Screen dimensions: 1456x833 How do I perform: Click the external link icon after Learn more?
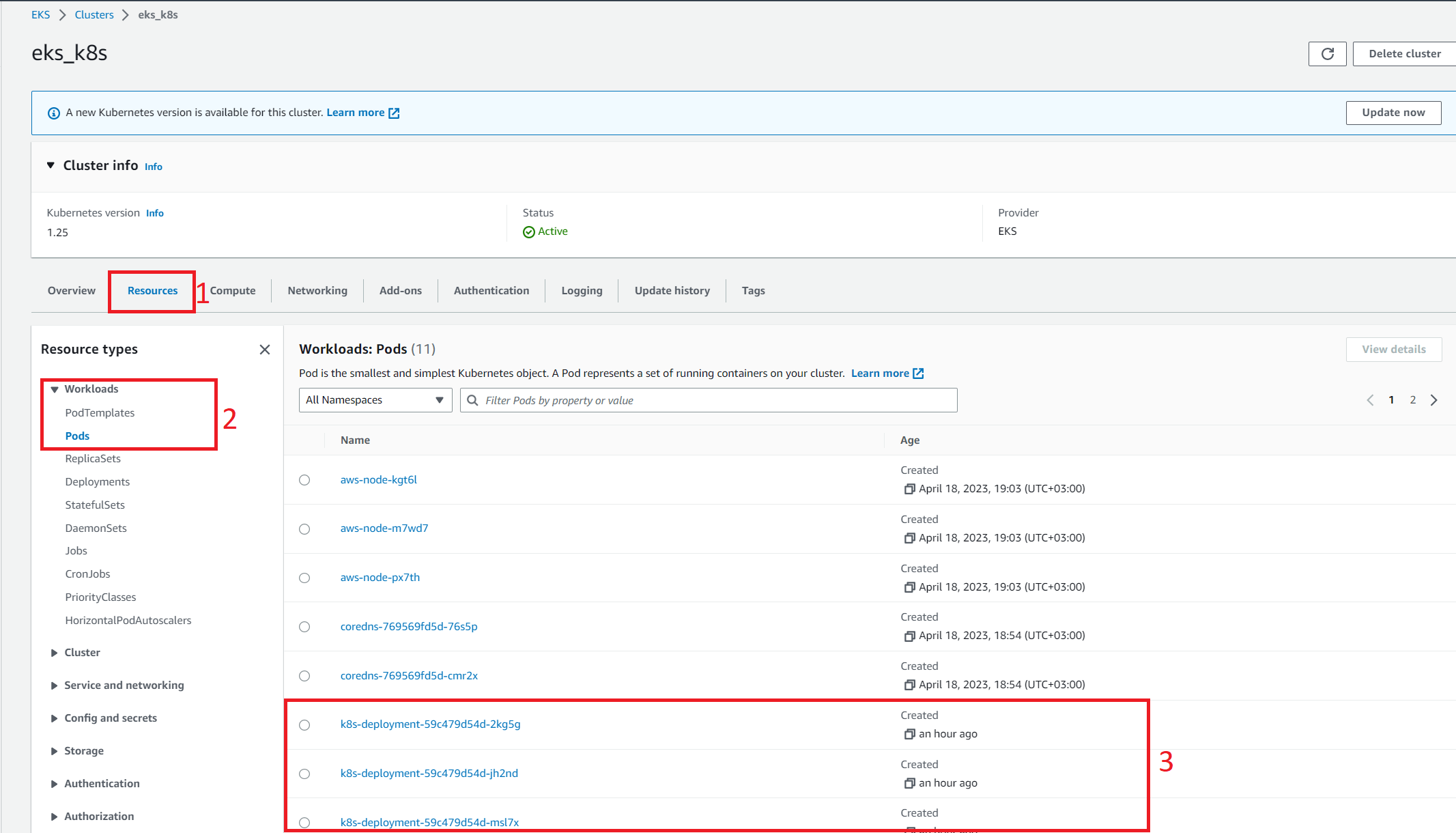pyautogui.click(x=918, y=373)
